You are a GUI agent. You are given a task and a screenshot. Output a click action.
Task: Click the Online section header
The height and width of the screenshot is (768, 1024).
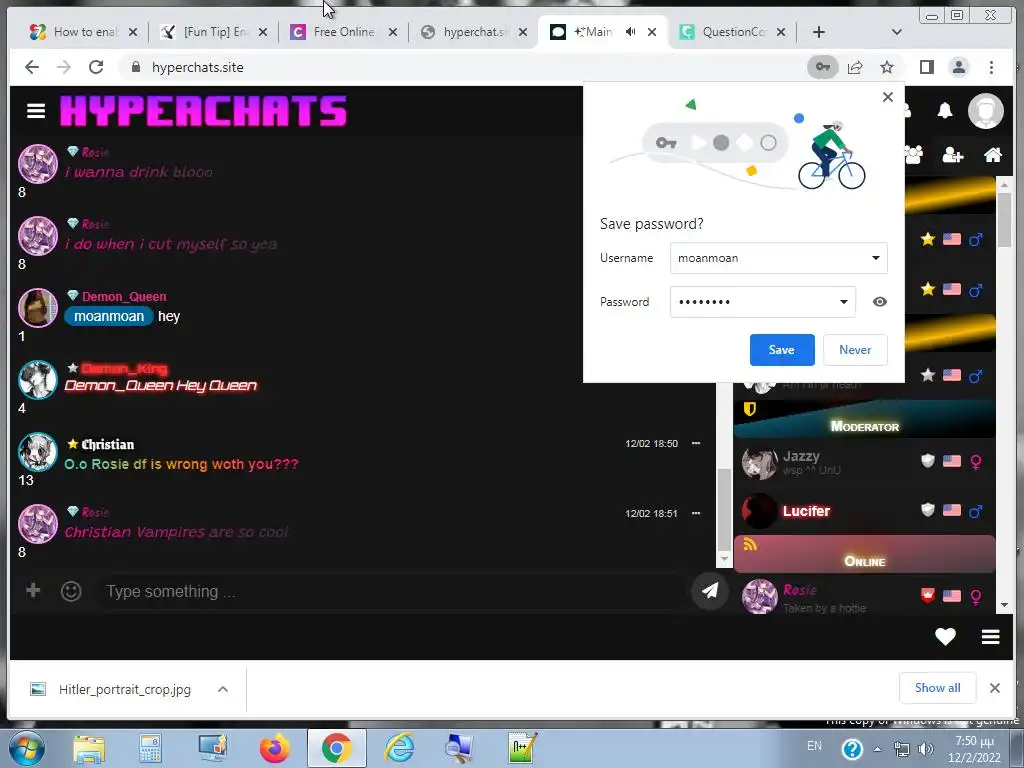pyautogui.click(x=865, y=554)
